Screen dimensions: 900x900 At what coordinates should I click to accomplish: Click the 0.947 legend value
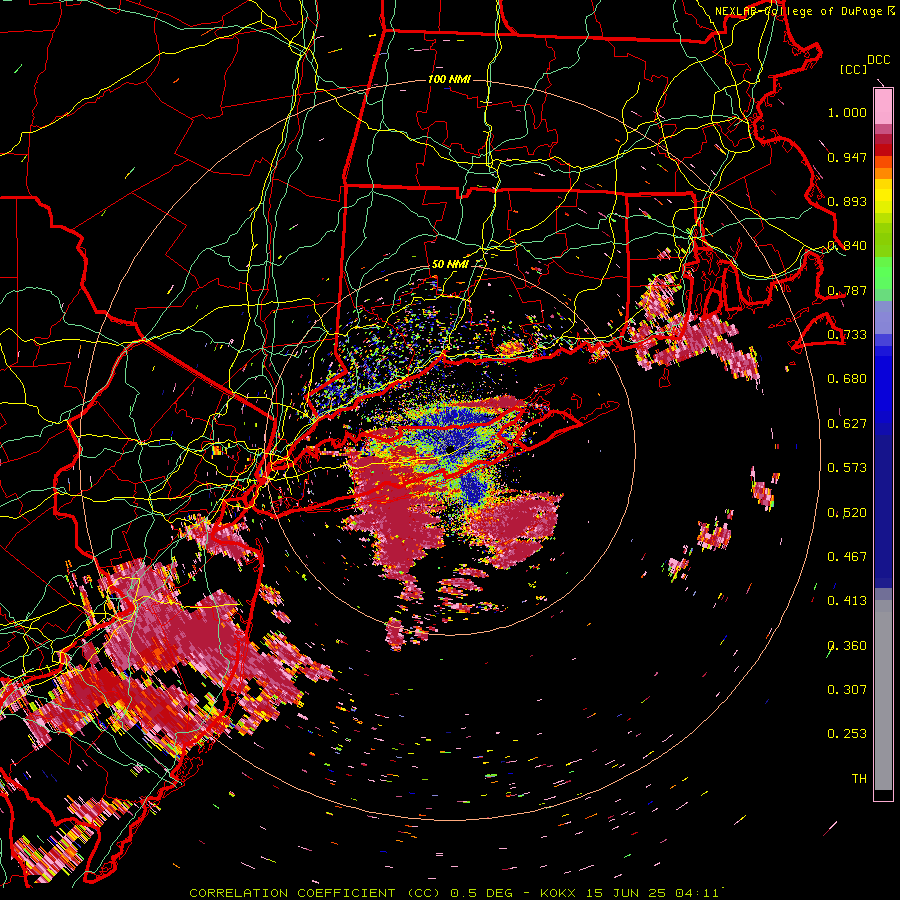tap(847, 157)
